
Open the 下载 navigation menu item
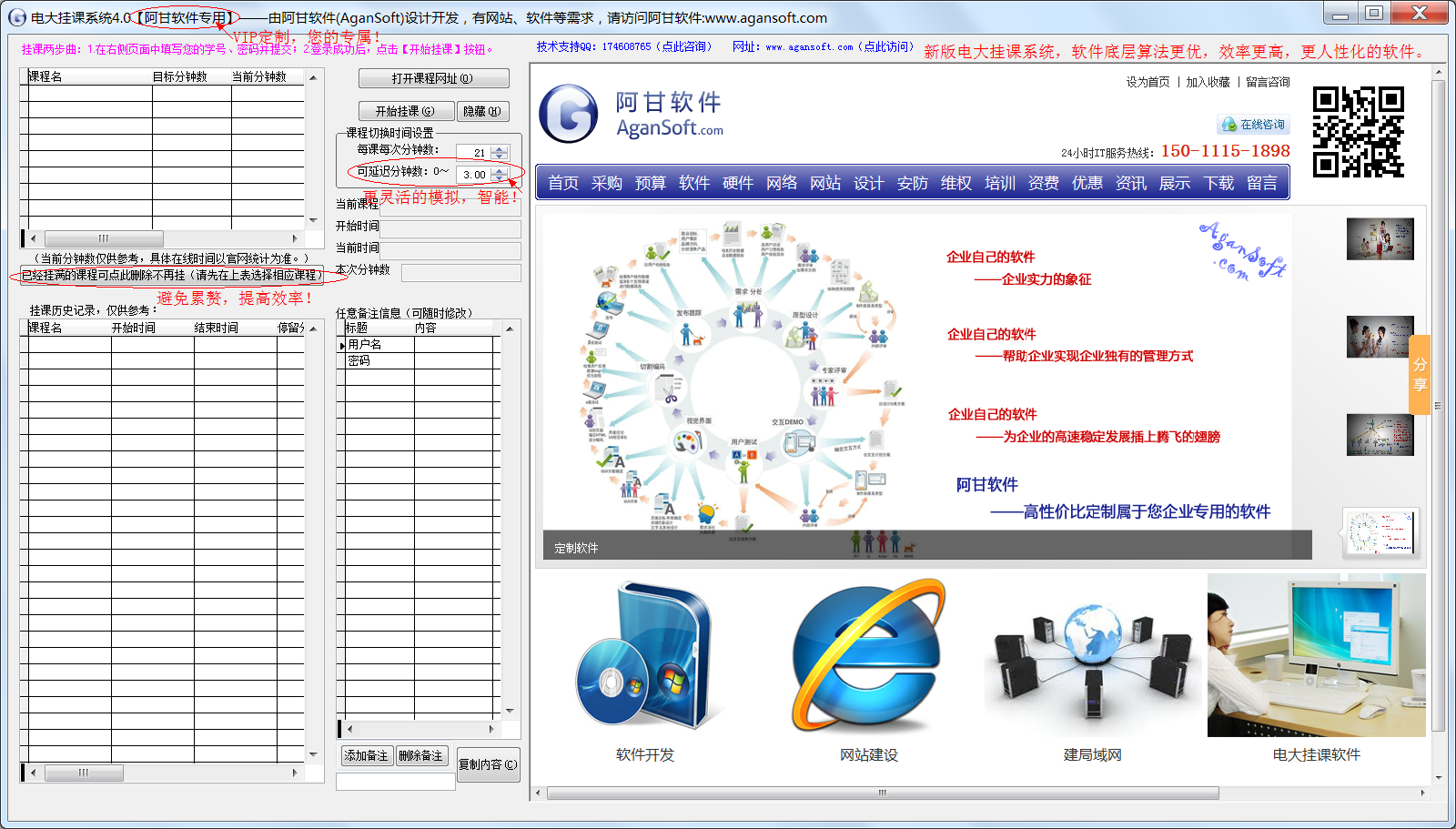pos(1218,183)
